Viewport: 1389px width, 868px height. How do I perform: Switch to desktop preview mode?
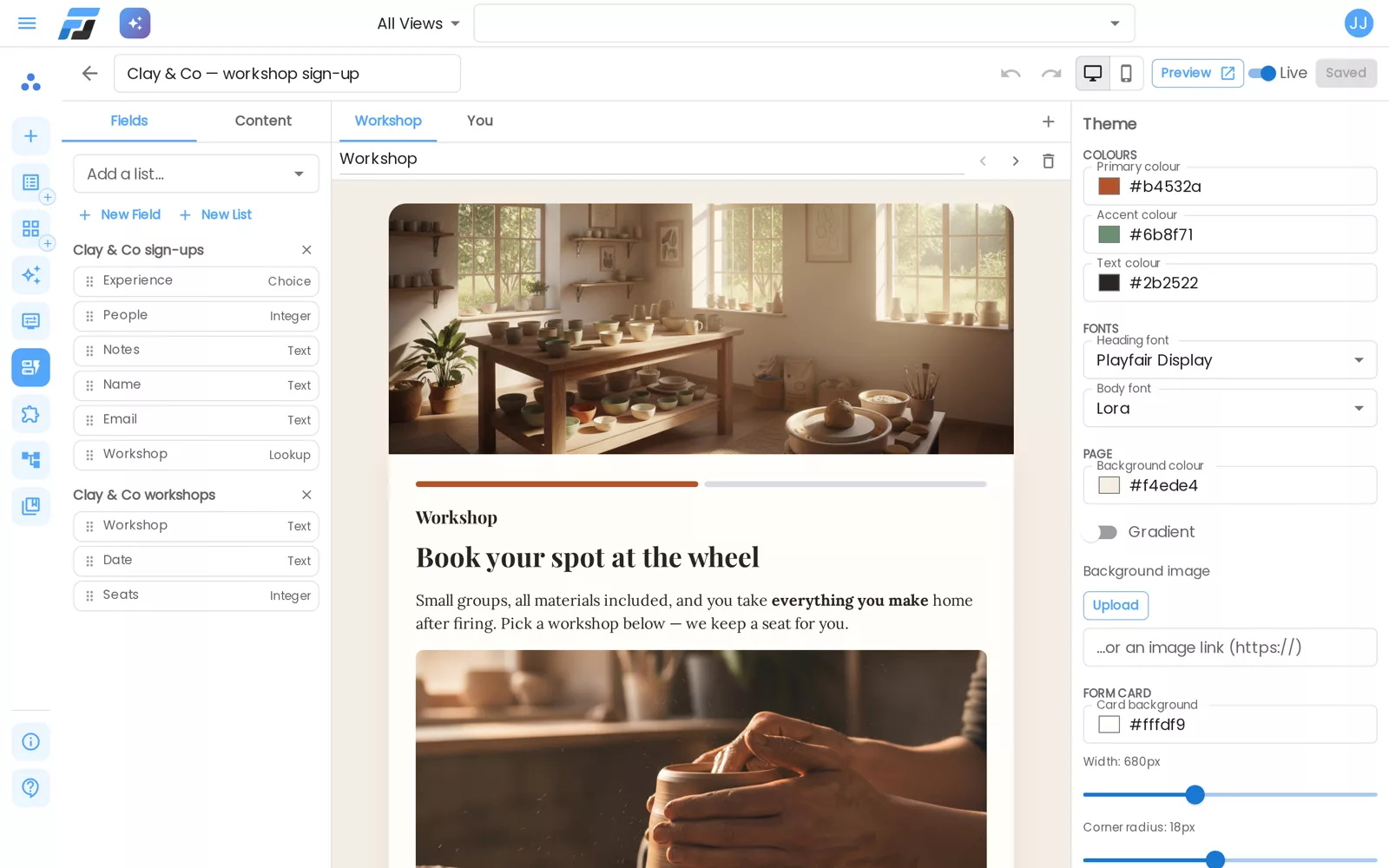pos(1093,73)
